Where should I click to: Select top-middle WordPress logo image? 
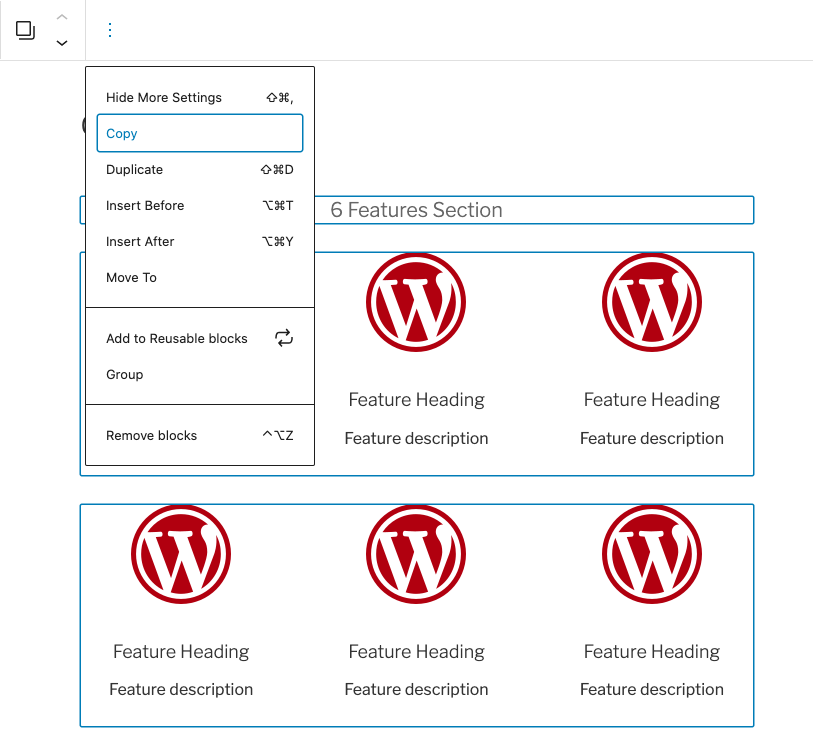[x=416, y=303]
